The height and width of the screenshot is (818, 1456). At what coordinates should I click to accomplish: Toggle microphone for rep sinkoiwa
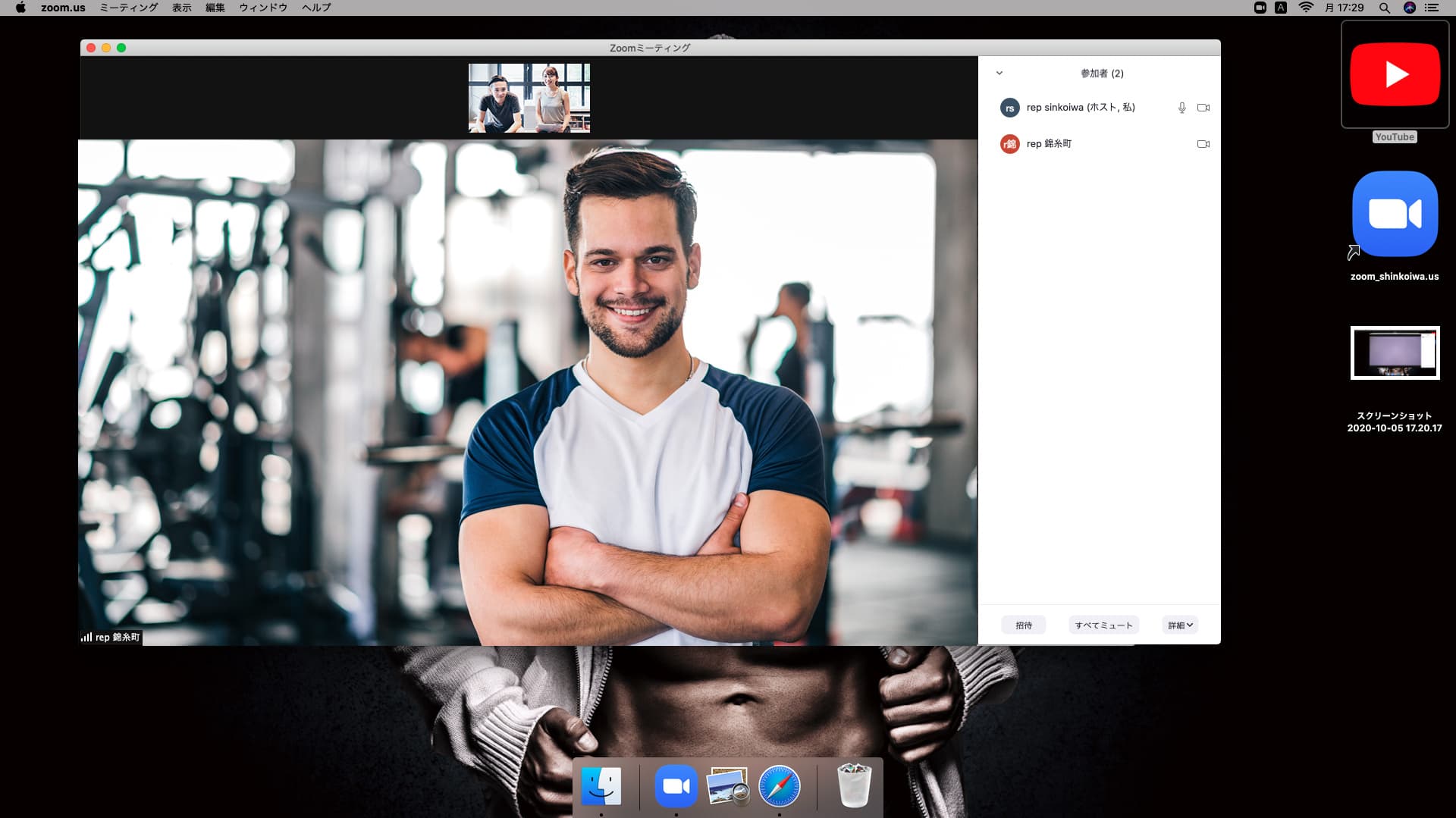1181,108
